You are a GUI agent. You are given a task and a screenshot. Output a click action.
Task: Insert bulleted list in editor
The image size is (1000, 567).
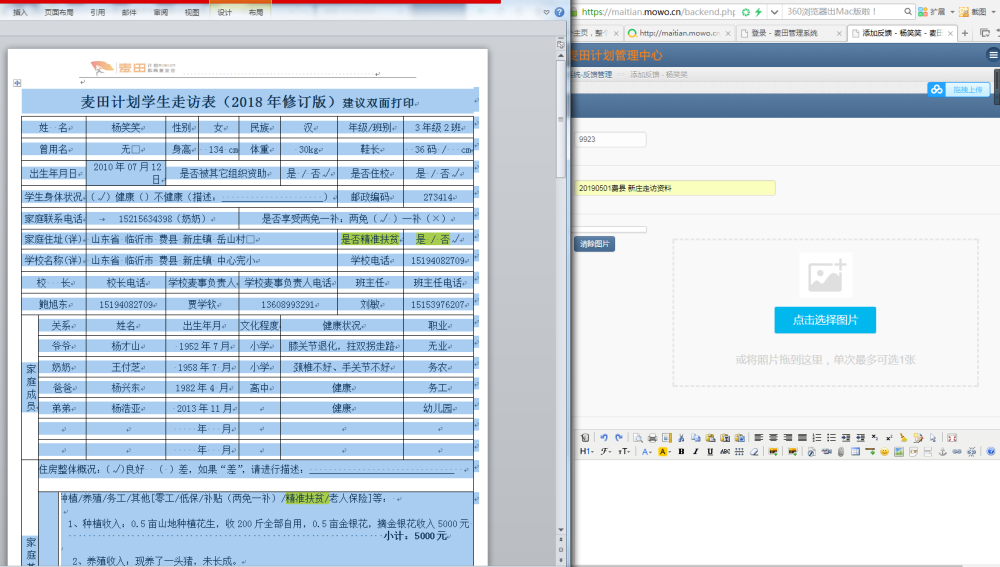[832, 438]
